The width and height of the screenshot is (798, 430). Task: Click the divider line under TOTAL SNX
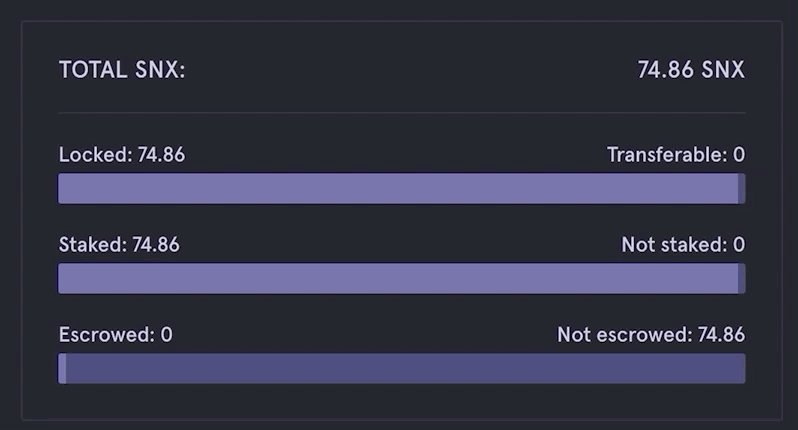pyautogui.click(x=402, y=112)
